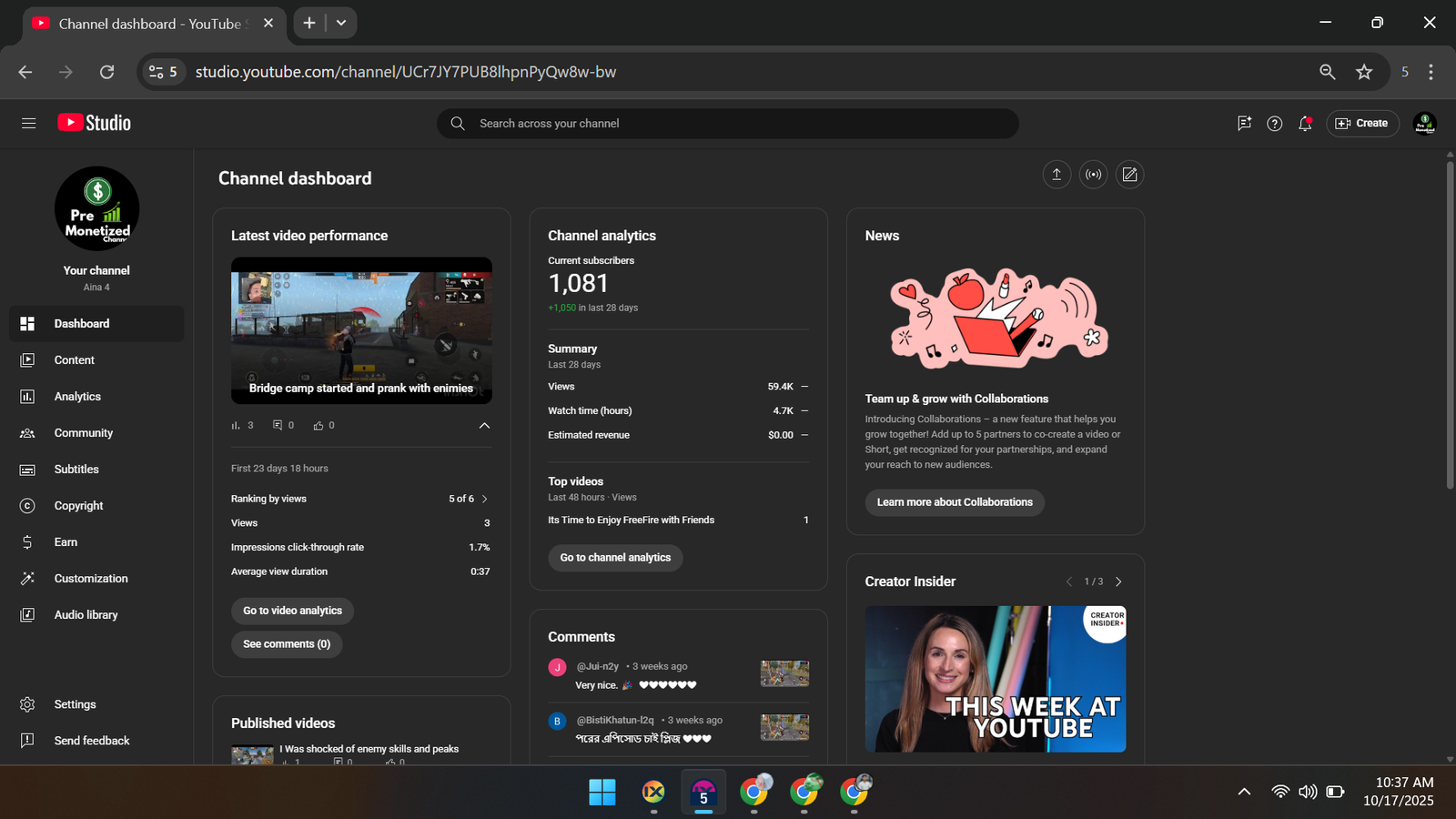This screenshot has width=1456, height=819.
Task: Click the Go live broadcast icon
Action: pos(1093,175)
